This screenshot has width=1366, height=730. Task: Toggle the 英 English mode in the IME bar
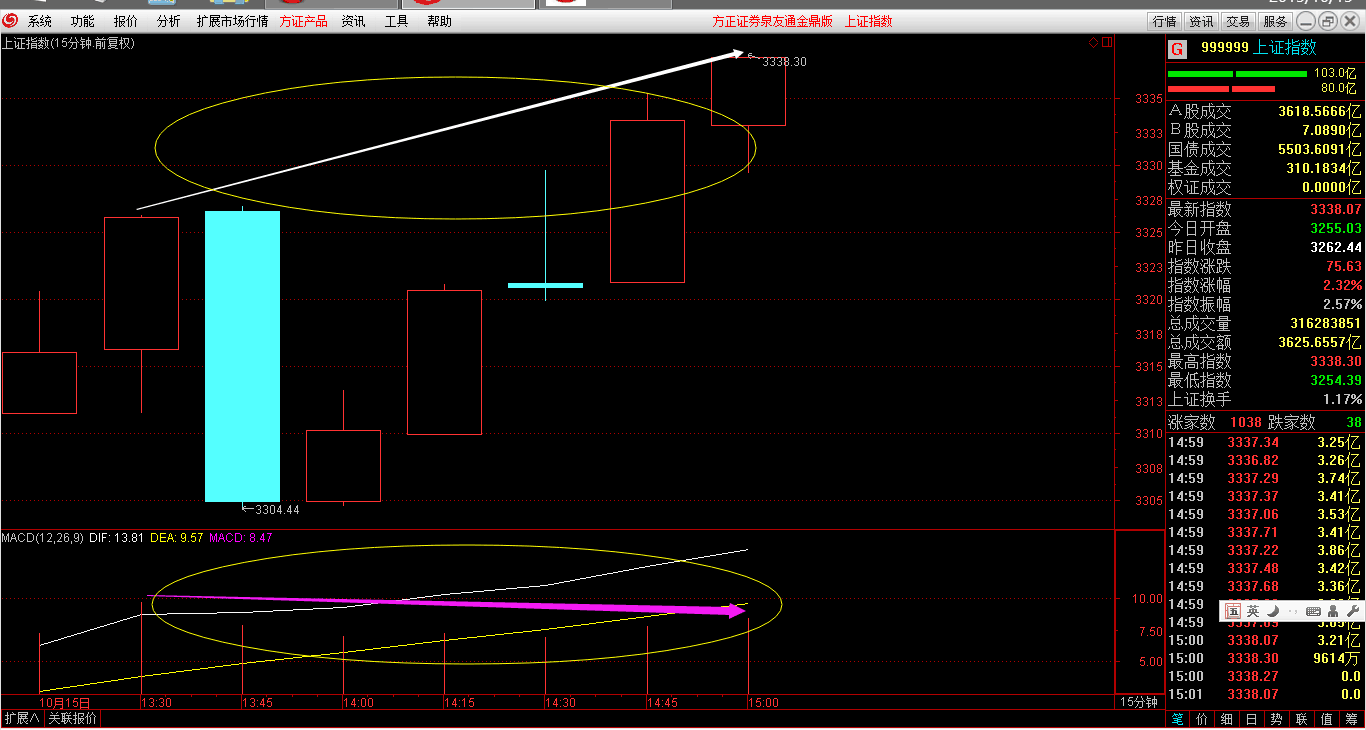[1253, 611]
